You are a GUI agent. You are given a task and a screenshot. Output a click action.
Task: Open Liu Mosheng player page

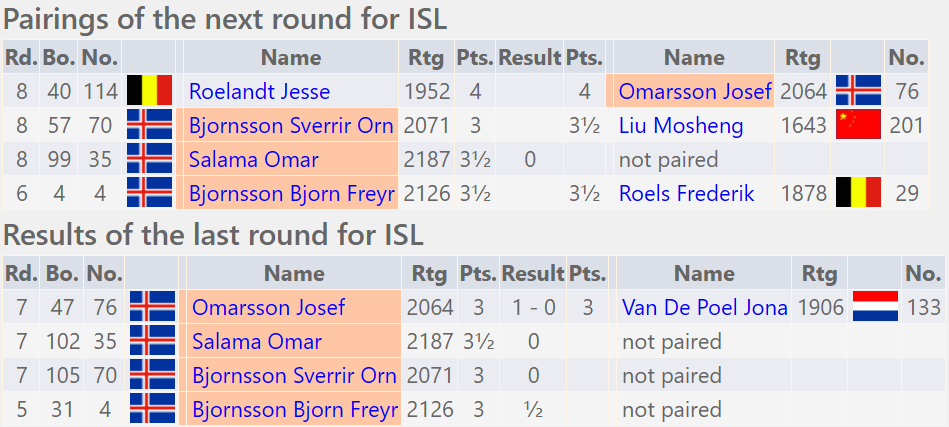click(x=680, y=126)
